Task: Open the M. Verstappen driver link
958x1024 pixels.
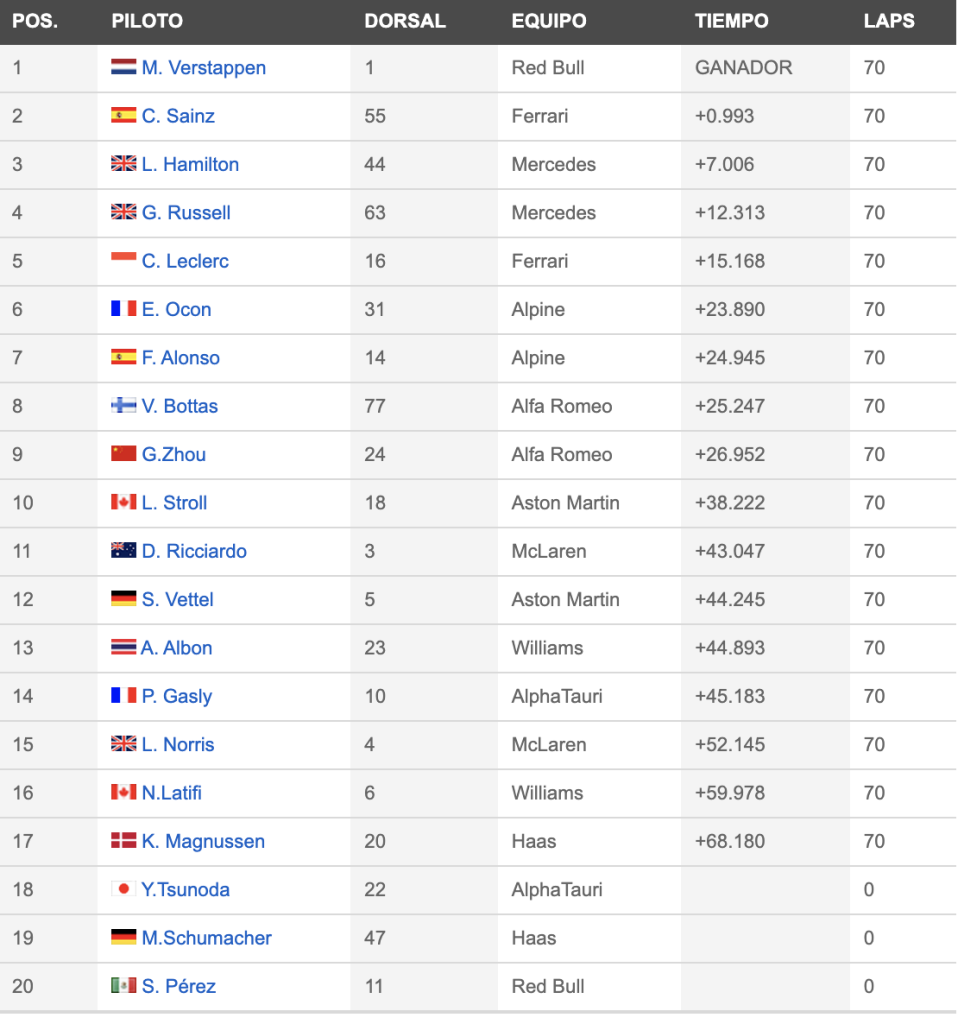Action: (204, 68)
